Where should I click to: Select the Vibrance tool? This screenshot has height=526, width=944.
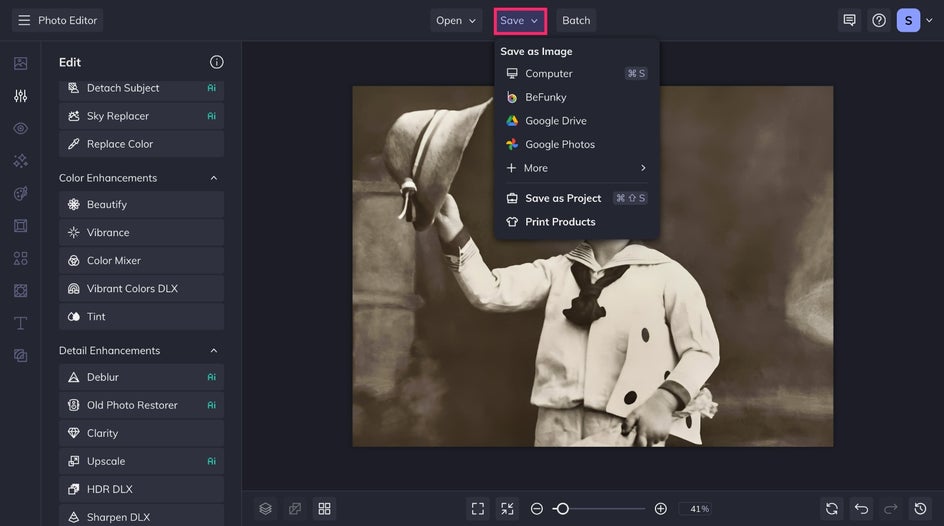click(x=141, y=232)
